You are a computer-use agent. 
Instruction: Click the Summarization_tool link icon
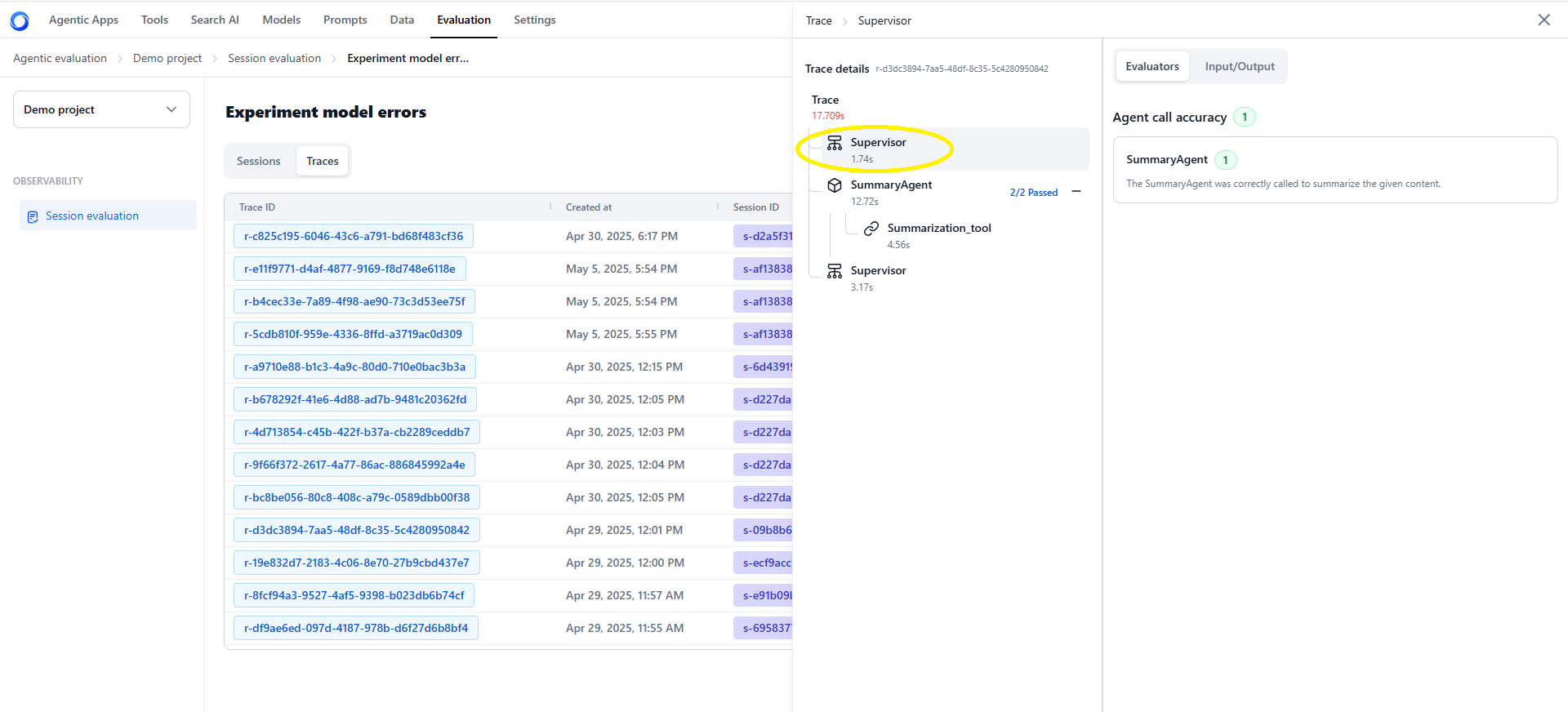(x=871, y=229)
